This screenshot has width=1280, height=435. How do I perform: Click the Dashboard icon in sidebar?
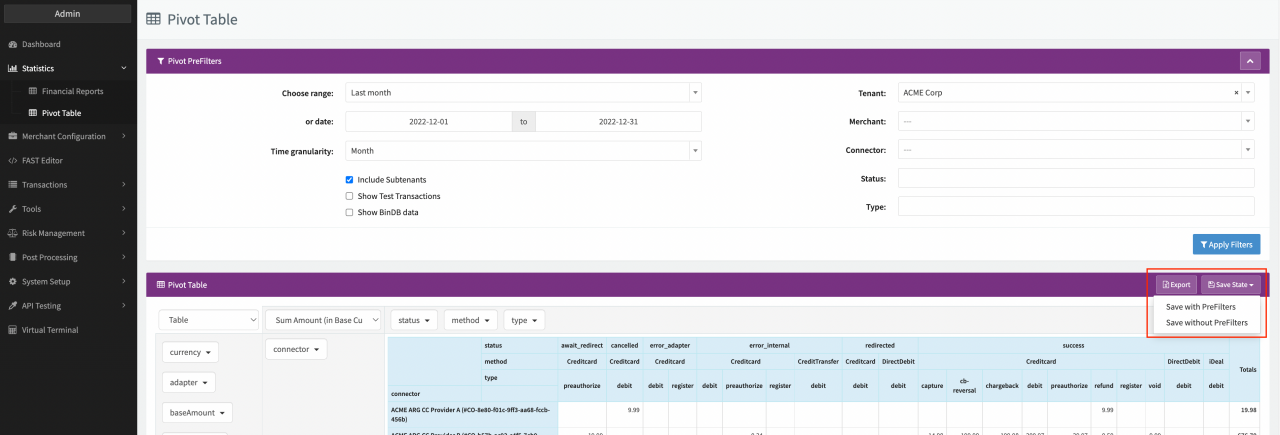point(12,45)
